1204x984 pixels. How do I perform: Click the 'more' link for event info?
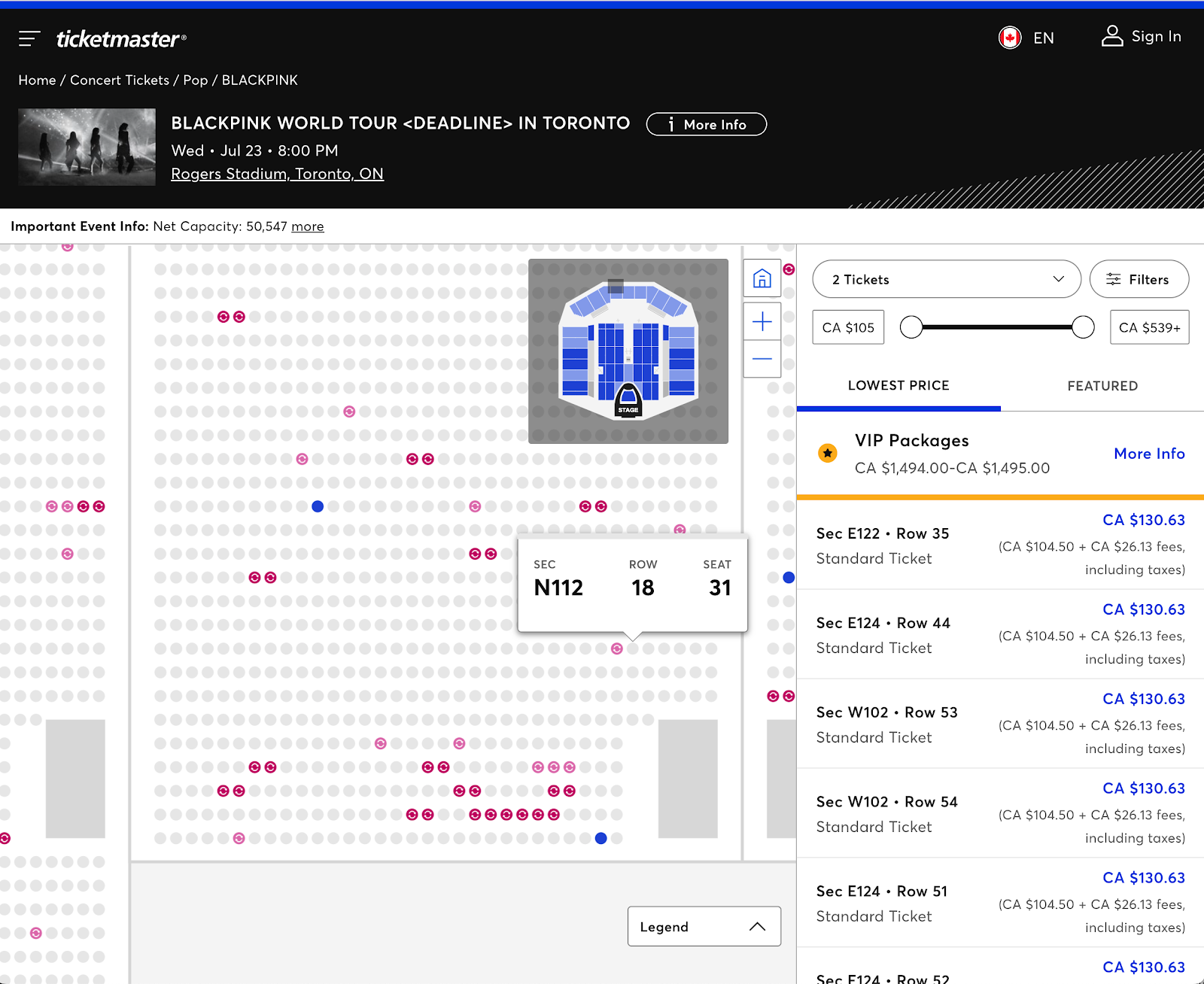[x=308, y=226]
